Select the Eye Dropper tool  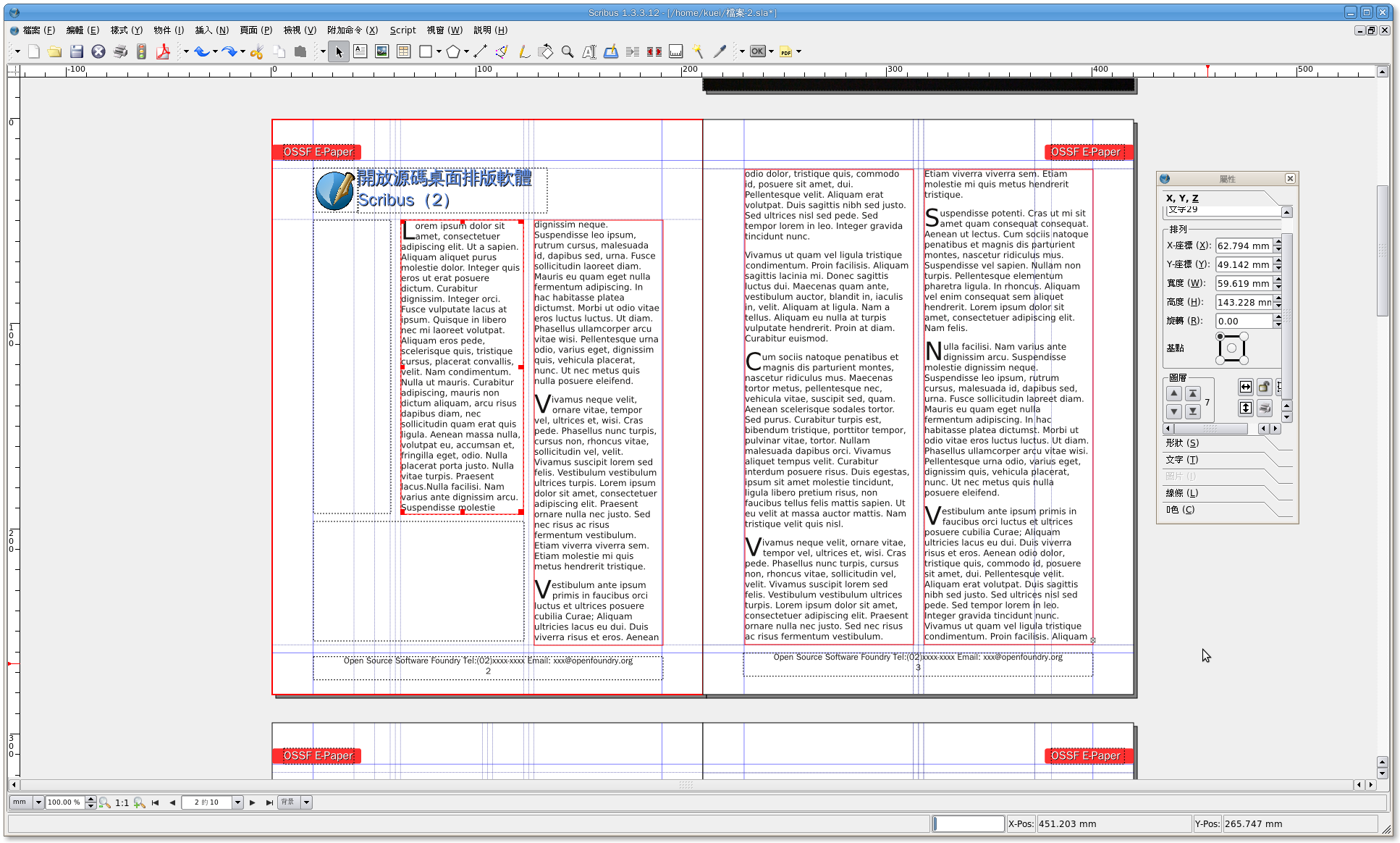719,51
